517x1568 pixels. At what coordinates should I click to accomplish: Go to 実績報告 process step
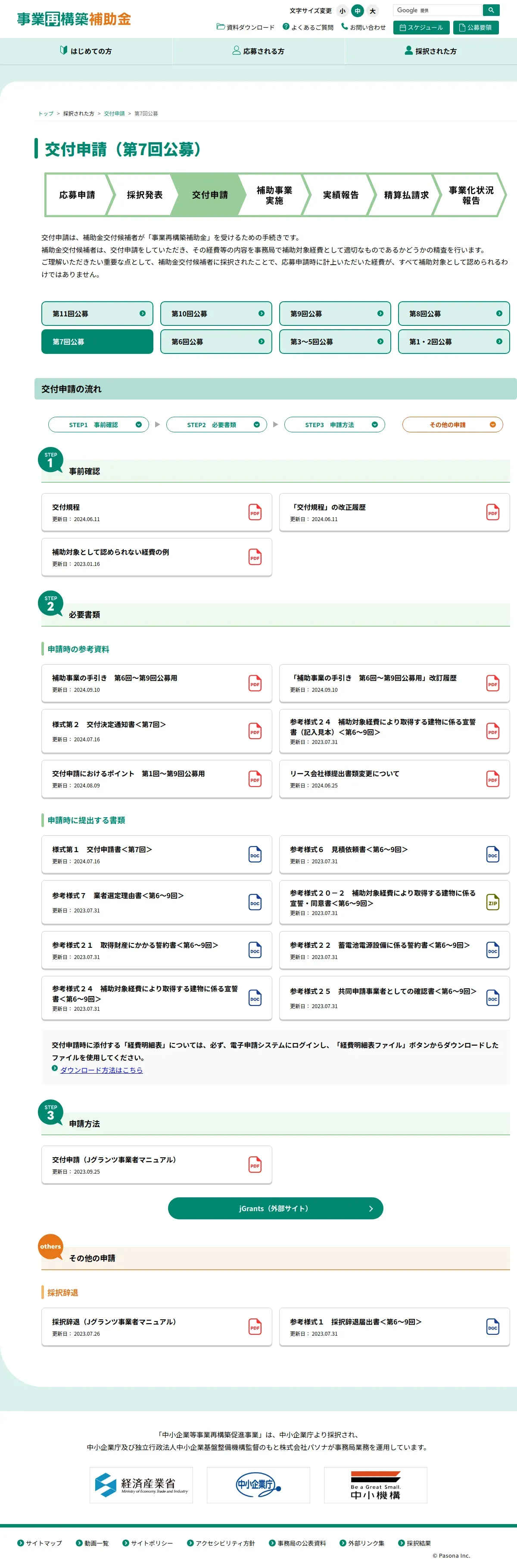click(341, 195)
